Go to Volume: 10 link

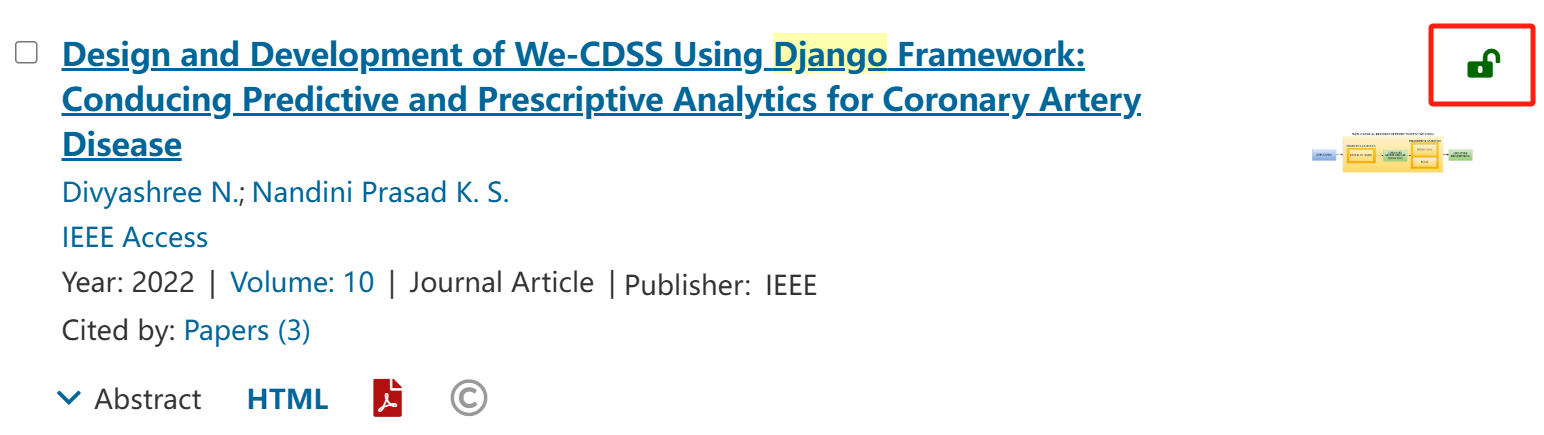point(302,282)
